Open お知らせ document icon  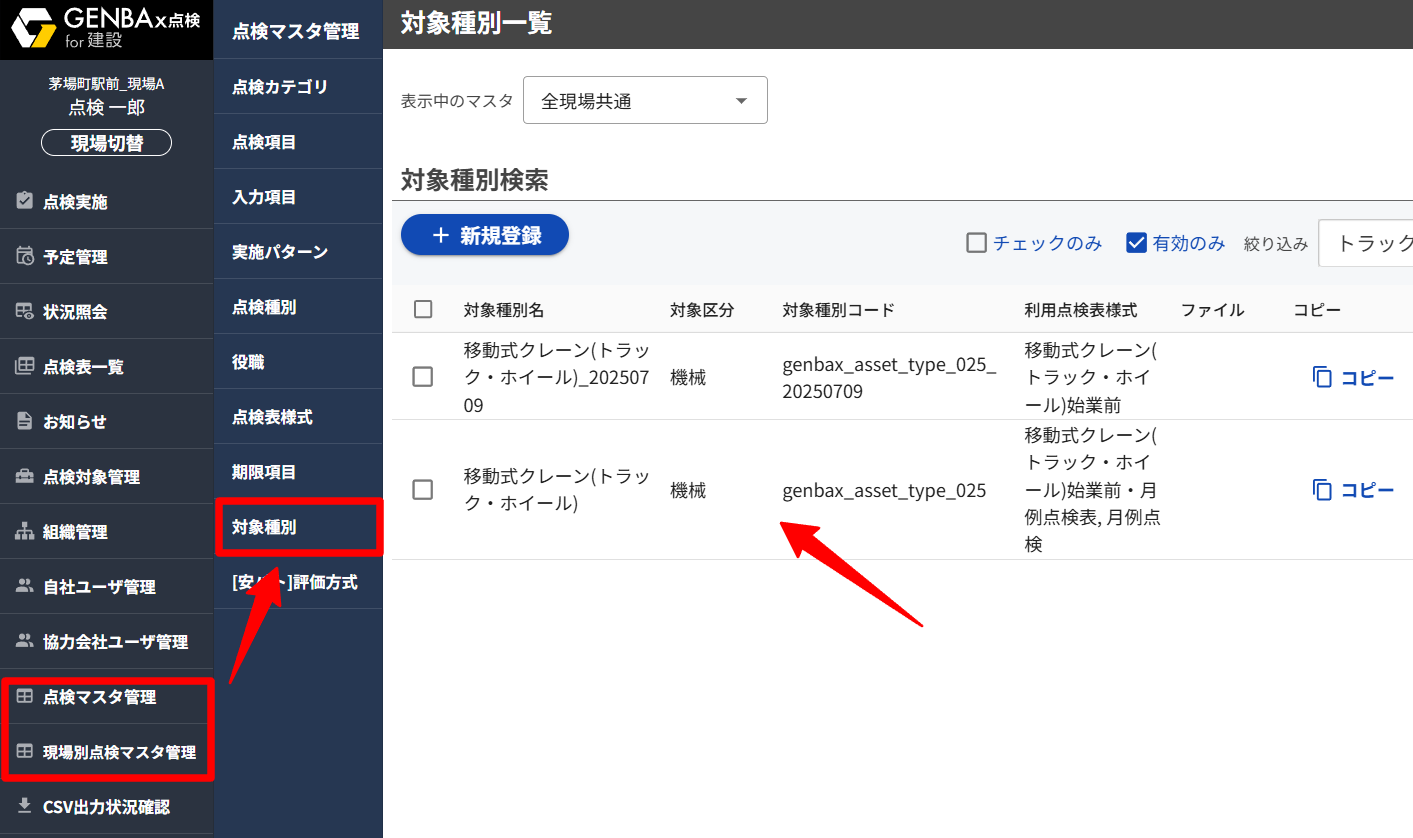coord(25,421)
